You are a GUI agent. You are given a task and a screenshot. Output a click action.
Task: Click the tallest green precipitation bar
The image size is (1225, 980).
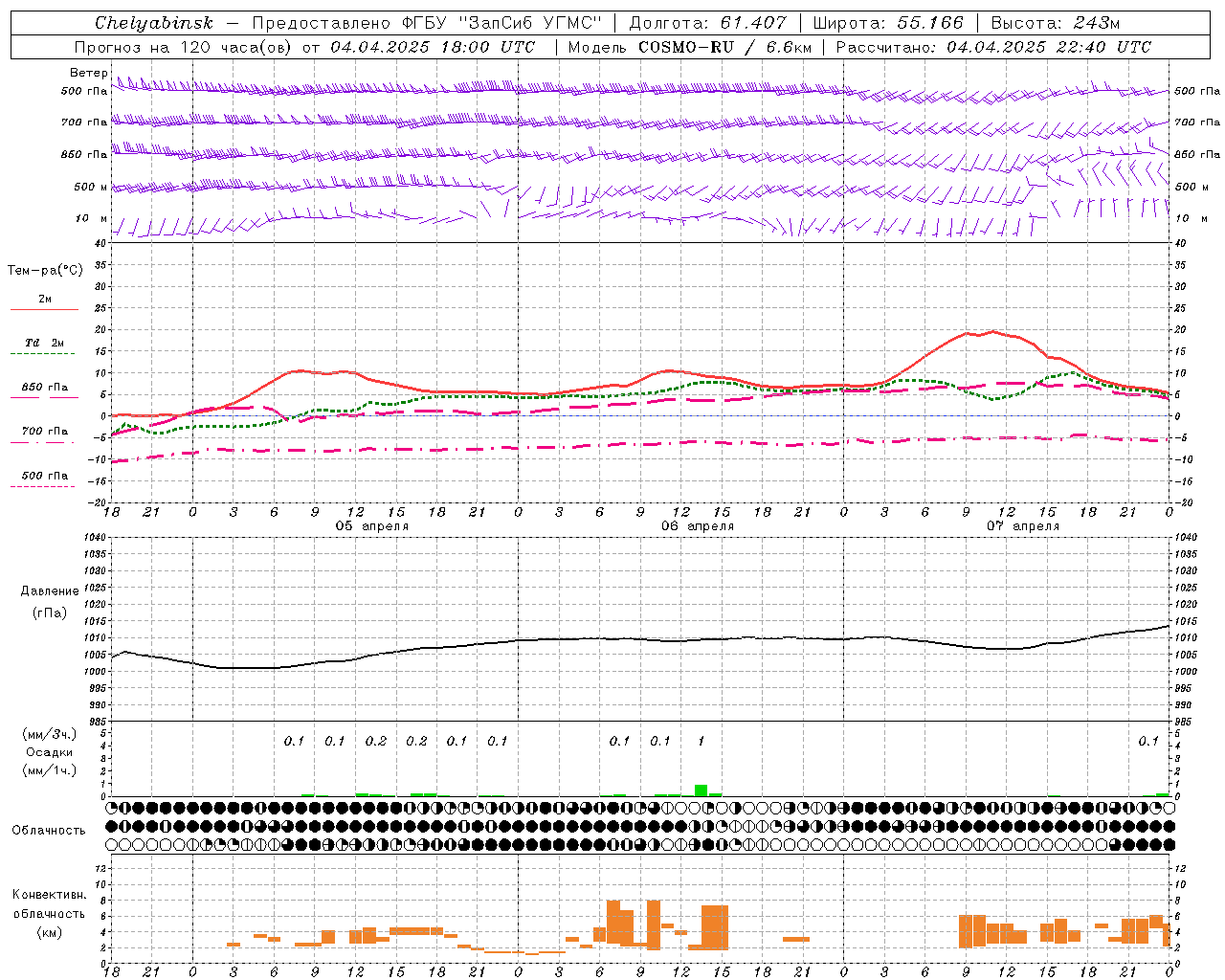click(701, 791)
